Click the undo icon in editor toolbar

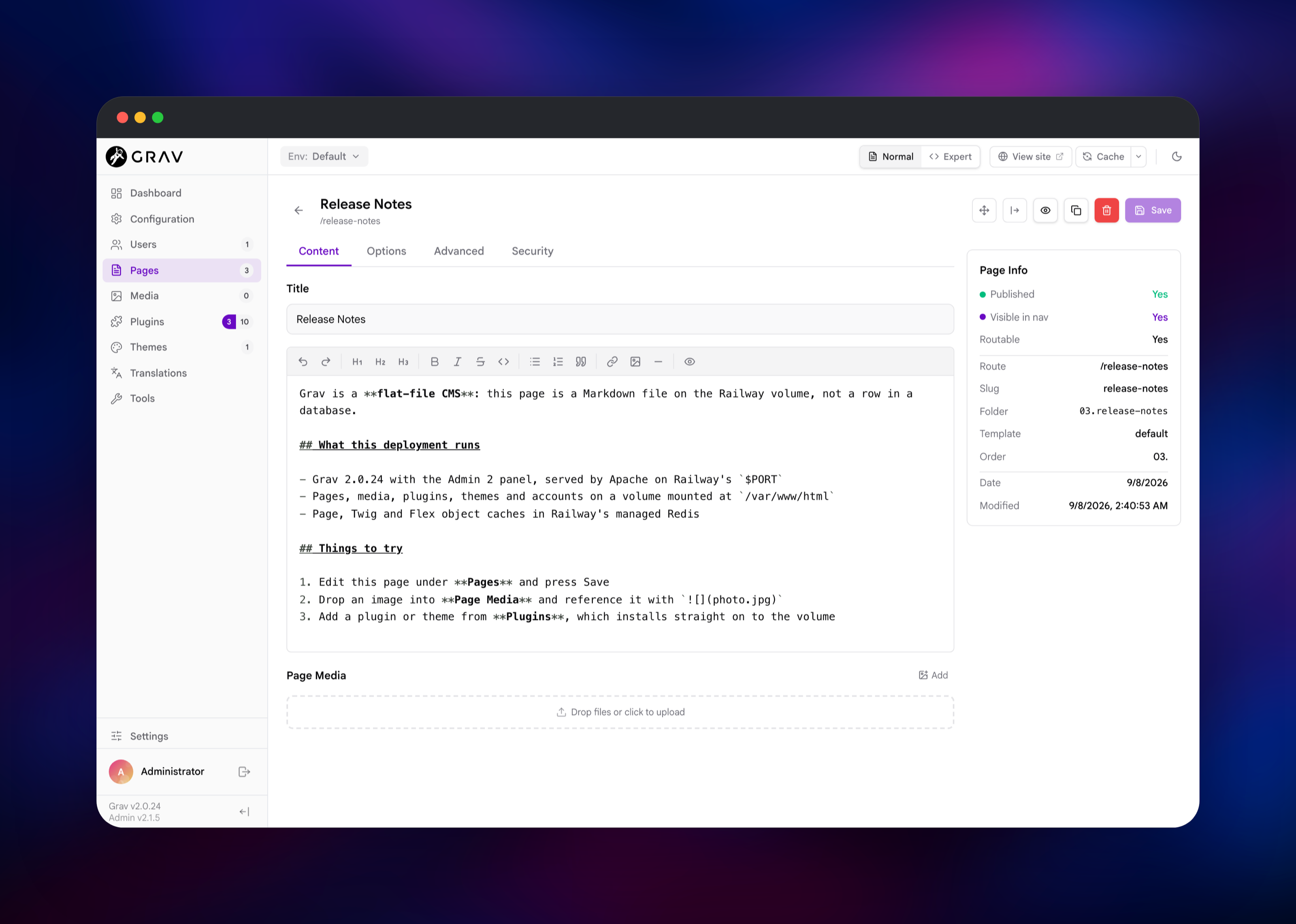click(303, 362)
